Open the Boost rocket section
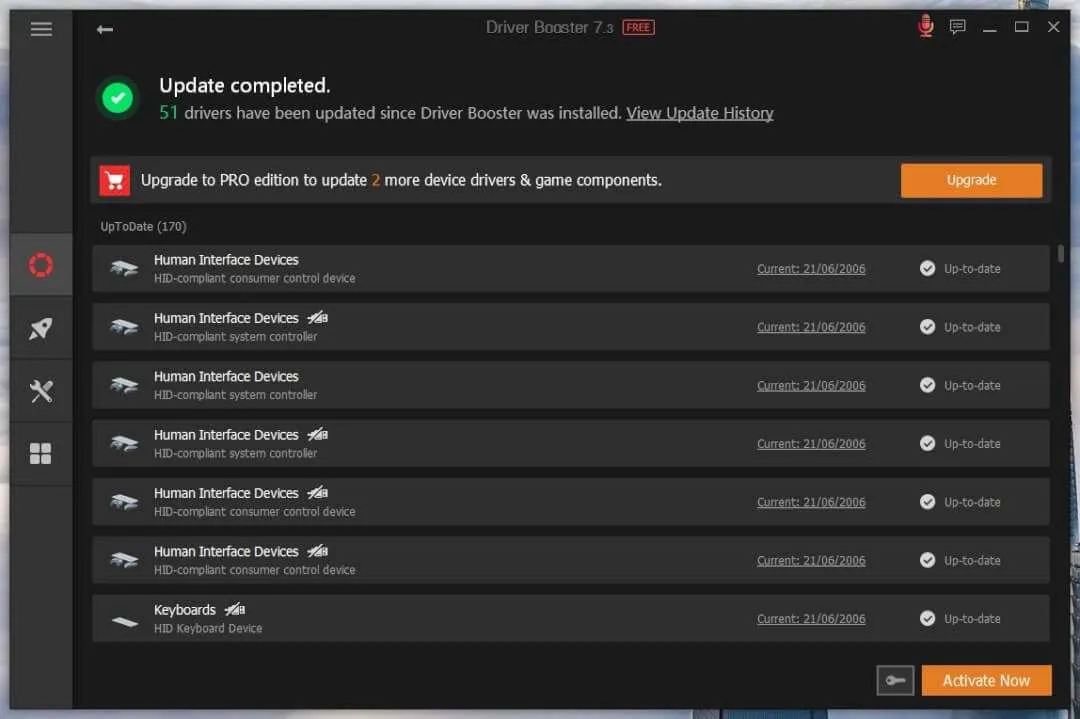The height and width of the screenshot is (719, 1080). (x=41, y=328)
